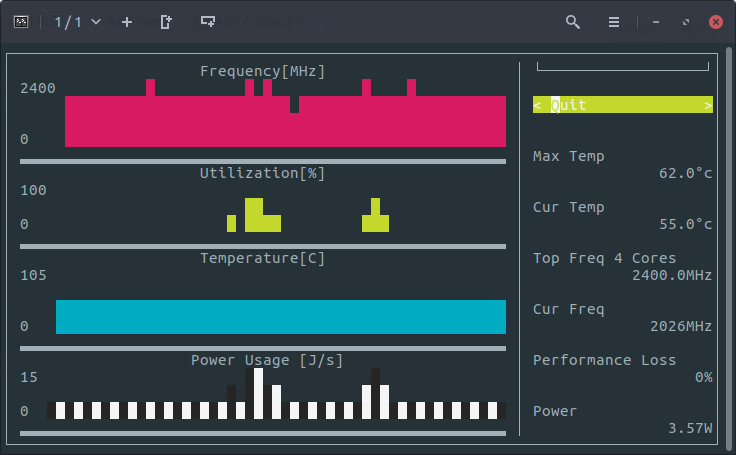Screen dimensions: 736x455
Task: Add a new session with plus icon
Action: pos(126,21)
